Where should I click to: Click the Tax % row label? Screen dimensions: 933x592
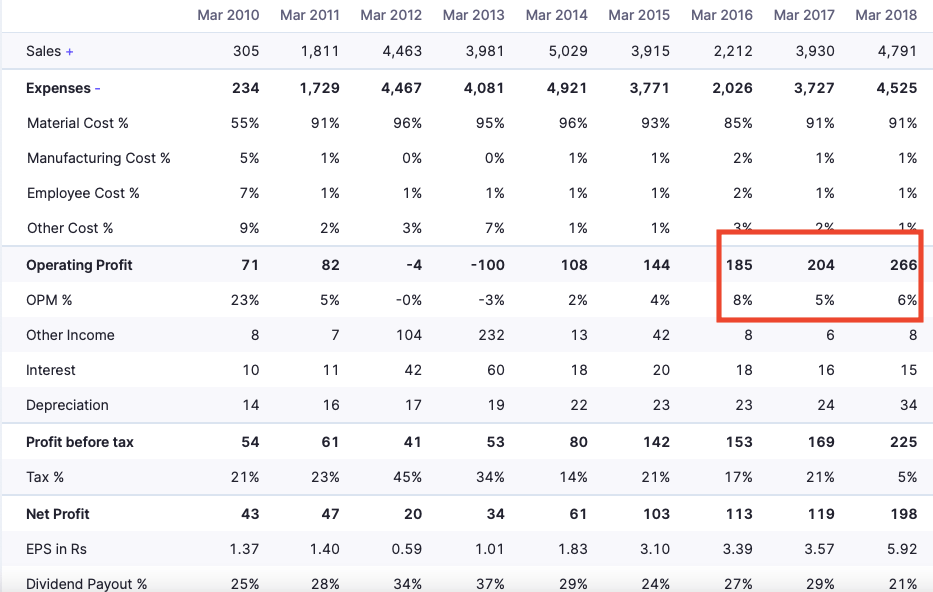[45, 477]
